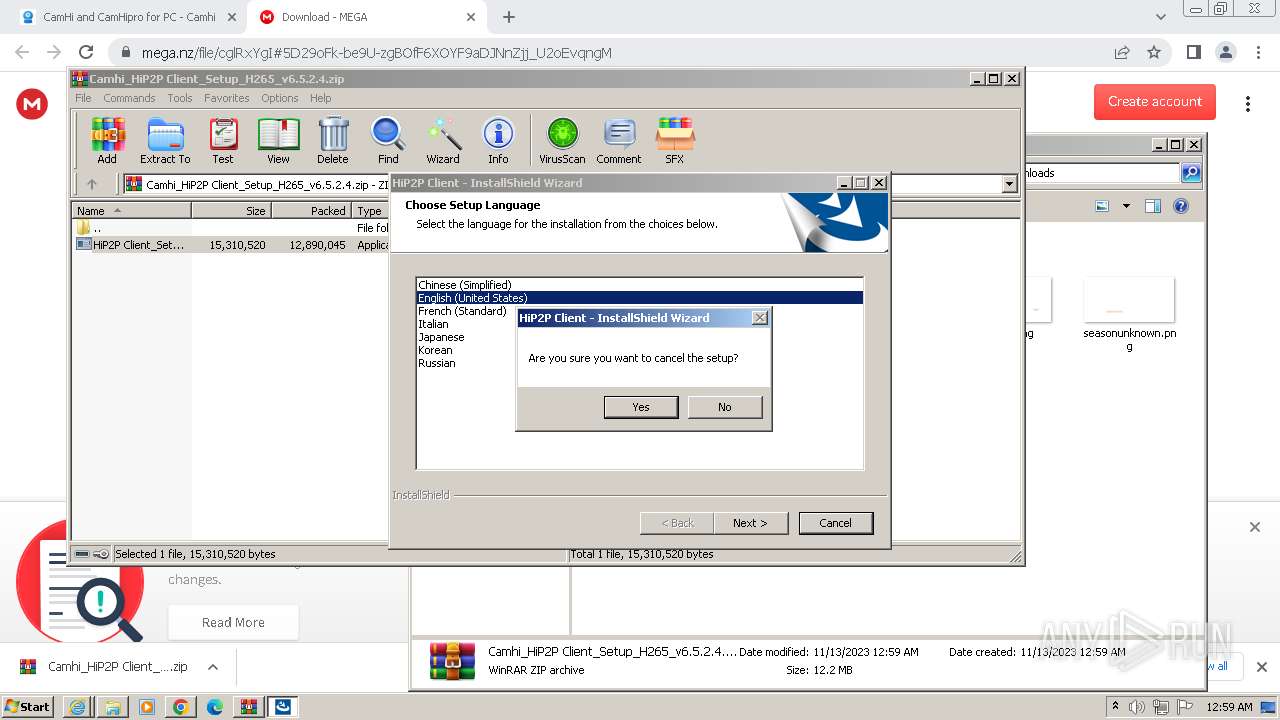Click the Read More button
This screenshot has width=1280, height=720.
click(233, 622)
